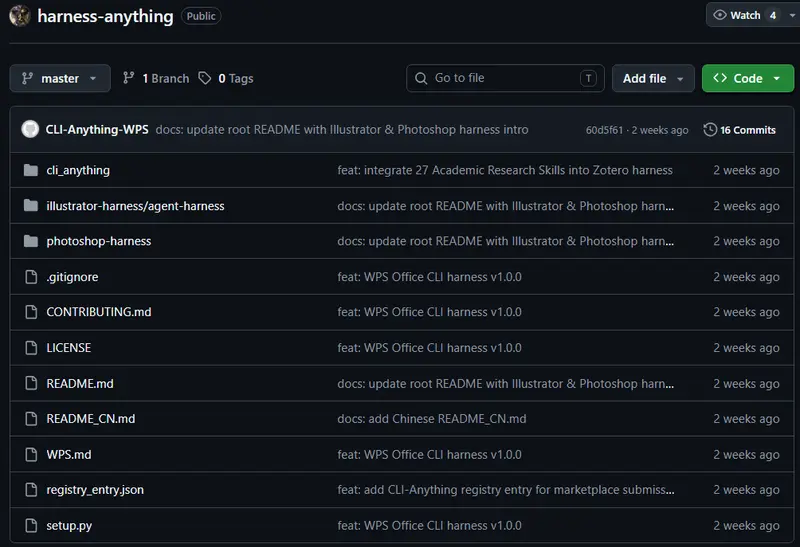Click the .gitignore file icon
The image size is (800, 547).
click(31, 277)
